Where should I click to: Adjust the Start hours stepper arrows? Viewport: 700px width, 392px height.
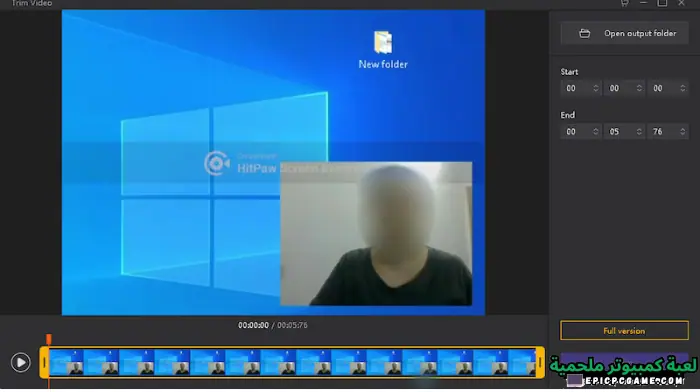click(595, 88)
